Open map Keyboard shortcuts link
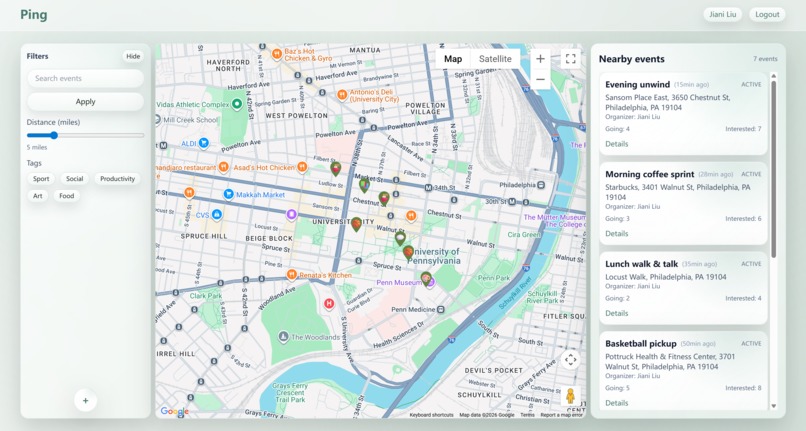Viewport: 806px width, 431px height. point(431,415)
